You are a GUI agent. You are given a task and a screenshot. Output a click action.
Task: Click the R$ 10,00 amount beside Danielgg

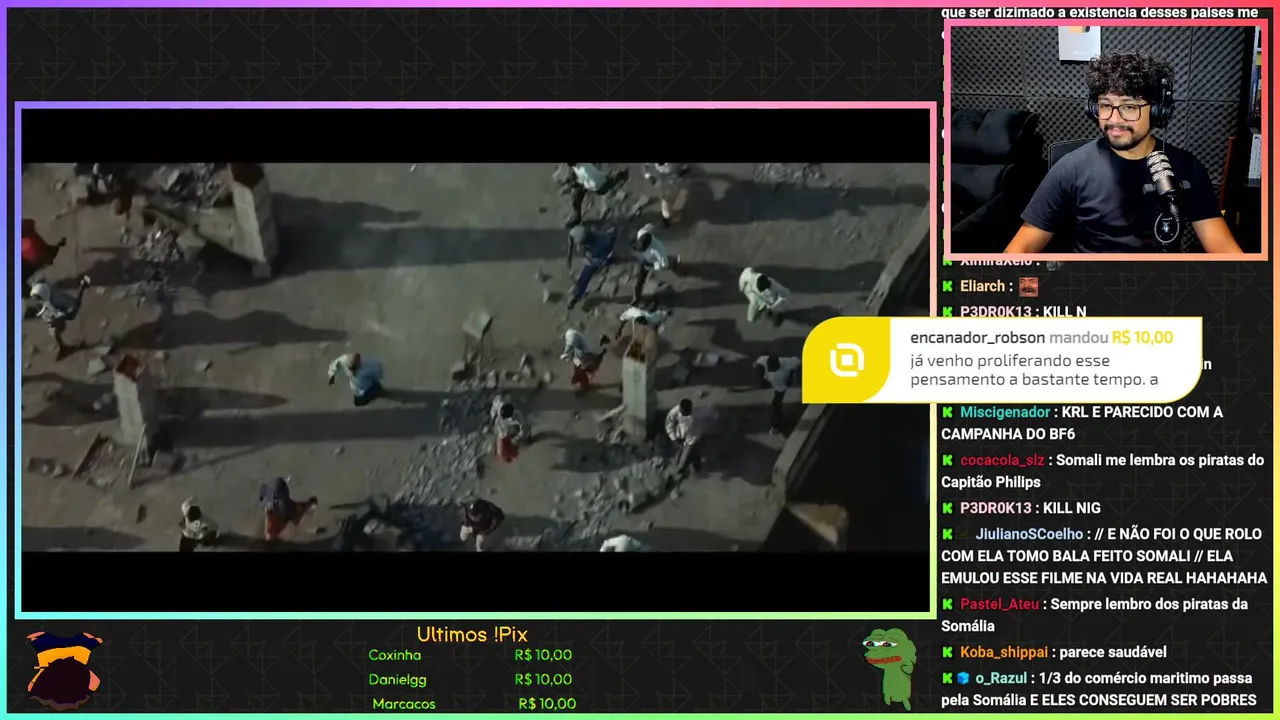click(x=543, y=679)
